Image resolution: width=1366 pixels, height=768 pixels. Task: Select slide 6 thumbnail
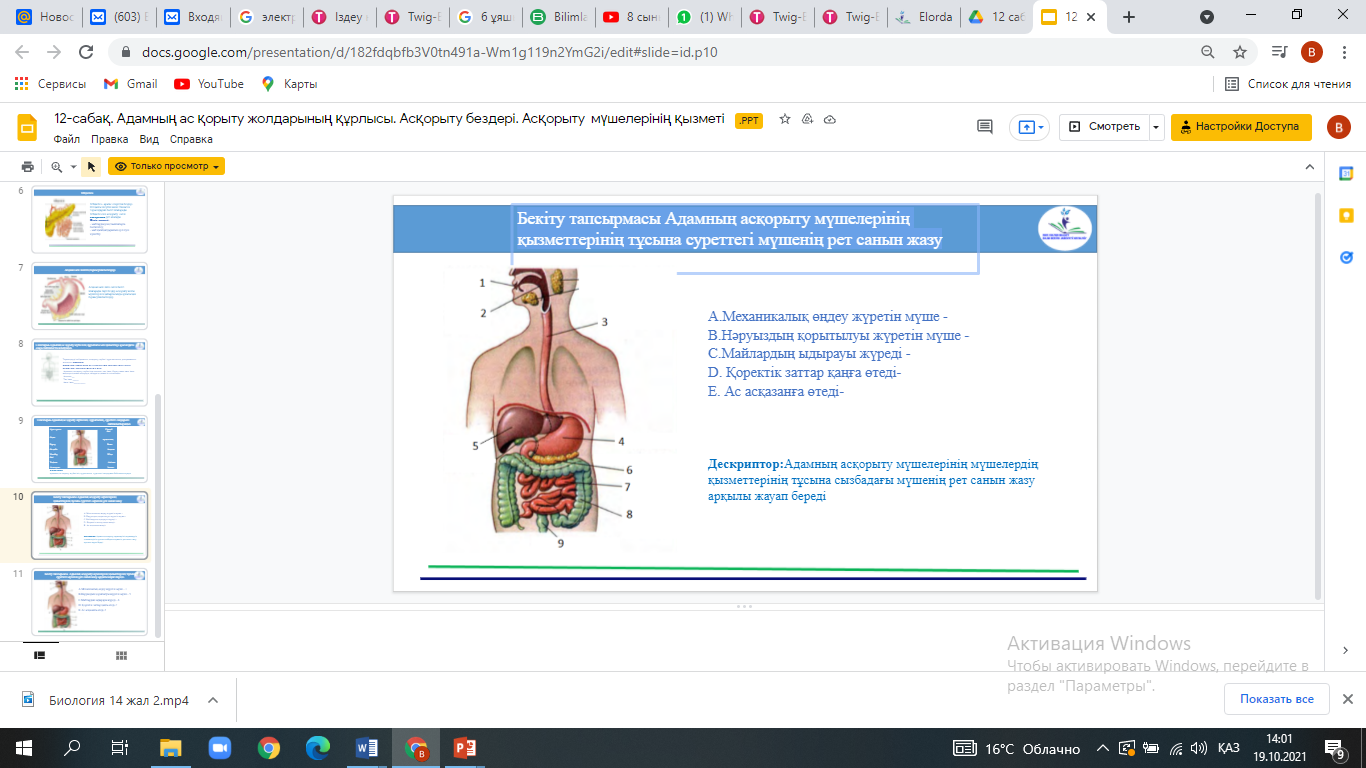[90, 219]
